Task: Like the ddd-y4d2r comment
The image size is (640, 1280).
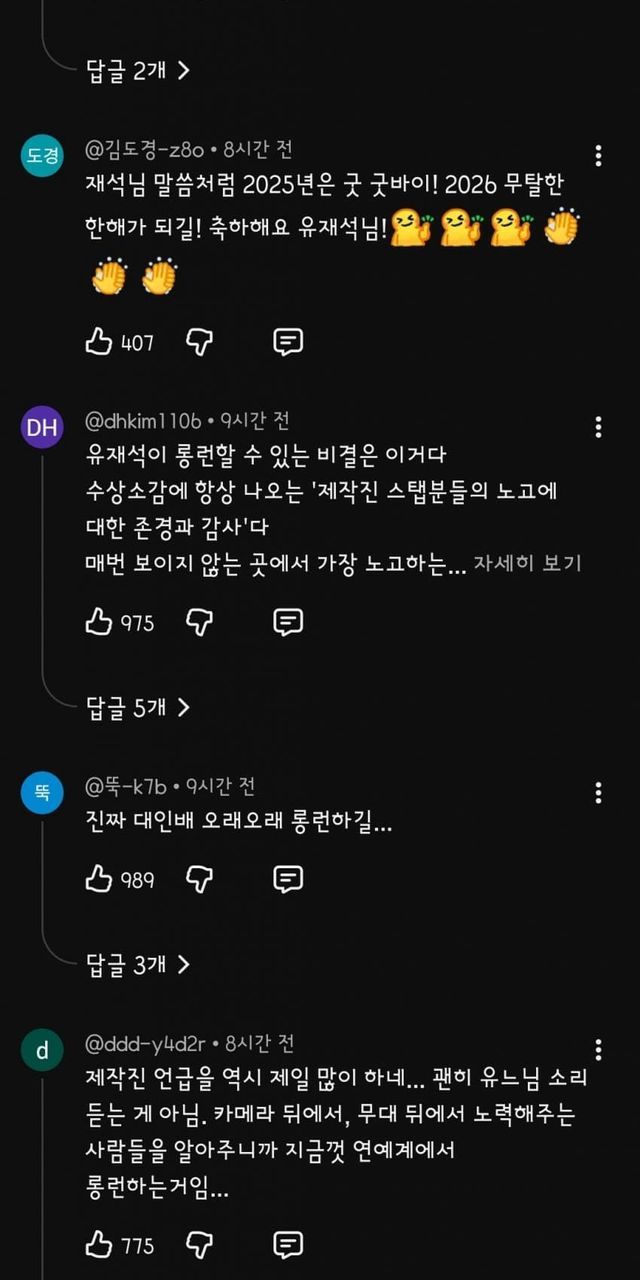Action: (99, 1245)
